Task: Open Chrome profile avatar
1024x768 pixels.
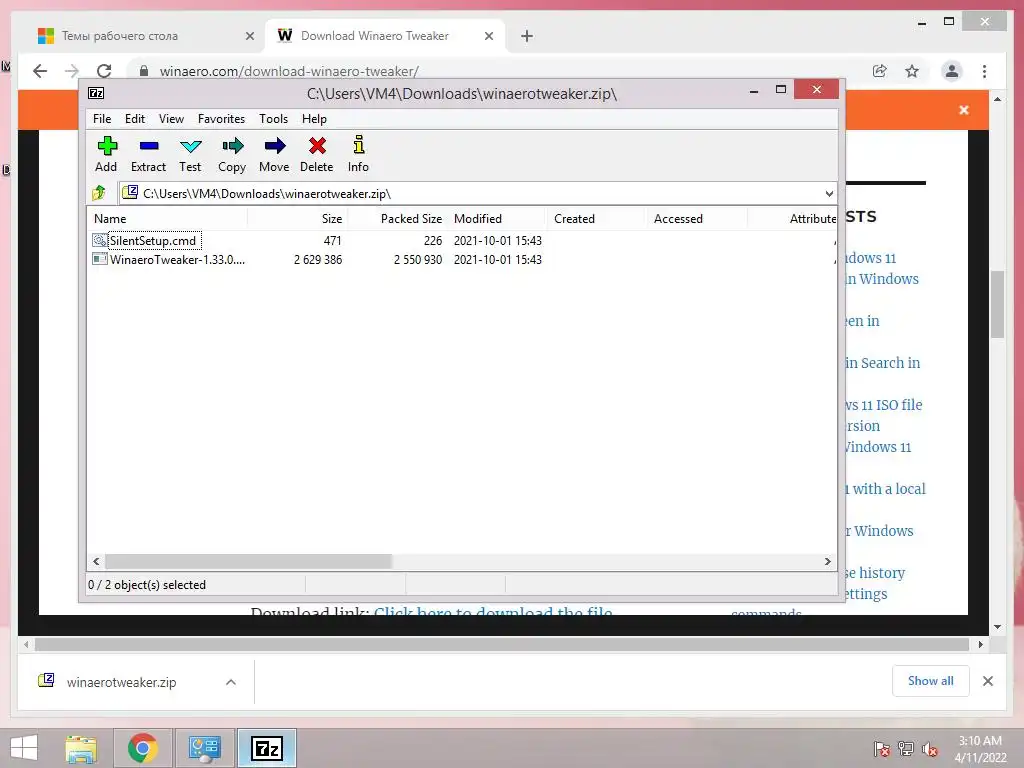Action: [952, 71]
